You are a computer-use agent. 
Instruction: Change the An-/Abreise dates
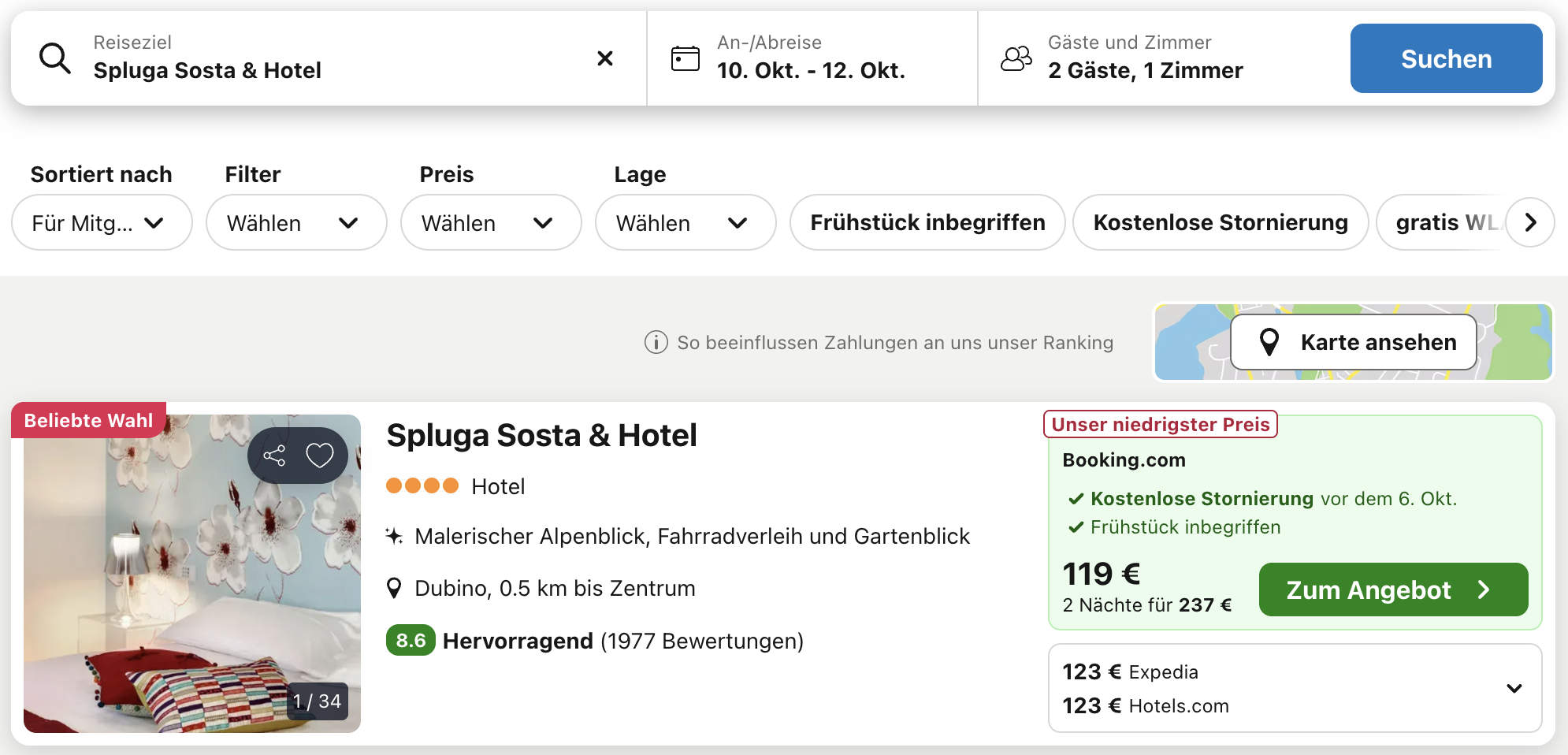(812, 58)
